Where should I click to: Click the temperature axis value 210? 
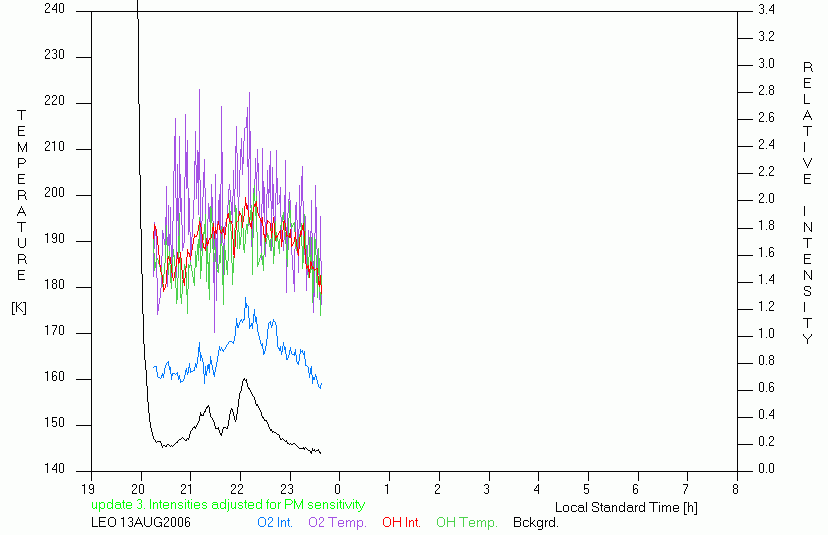pyautogui.click(x=54, y=146)
